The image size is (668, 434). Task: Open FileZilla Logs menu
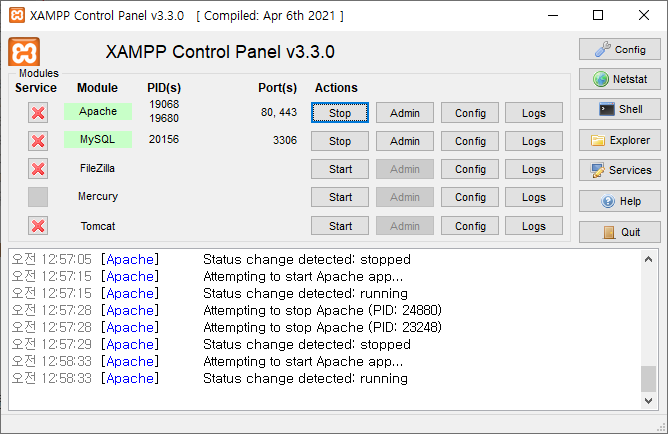[x=534, y=169]
